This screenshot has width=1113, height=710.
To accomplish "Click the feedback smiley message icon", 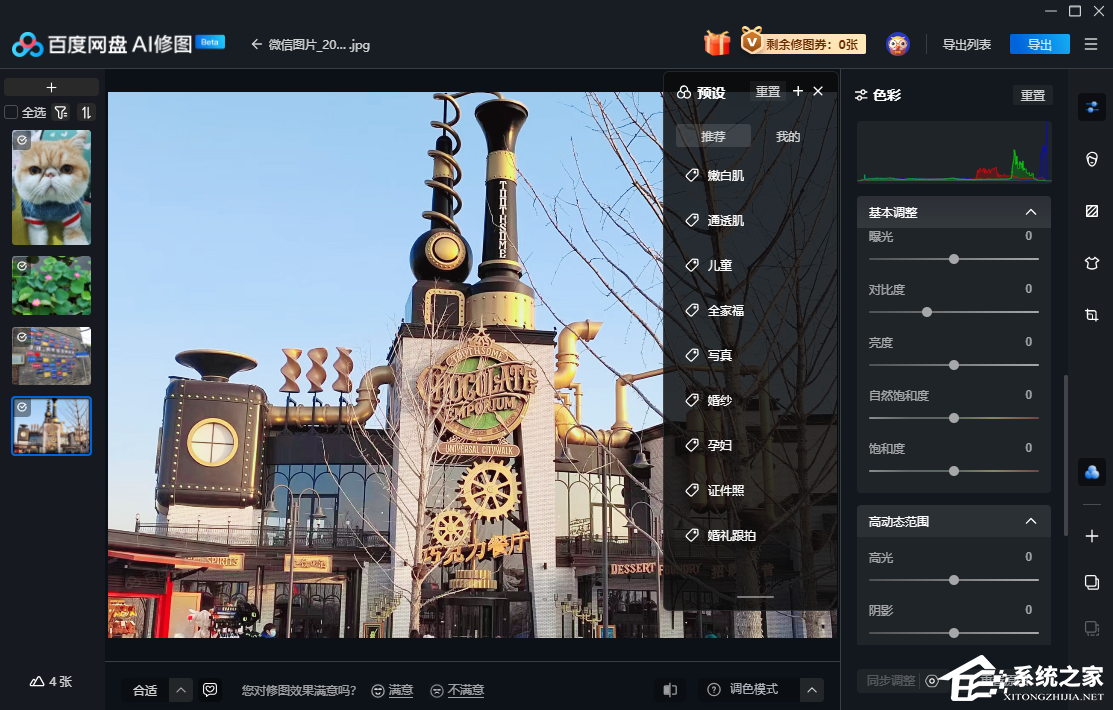I will point(210,689).
